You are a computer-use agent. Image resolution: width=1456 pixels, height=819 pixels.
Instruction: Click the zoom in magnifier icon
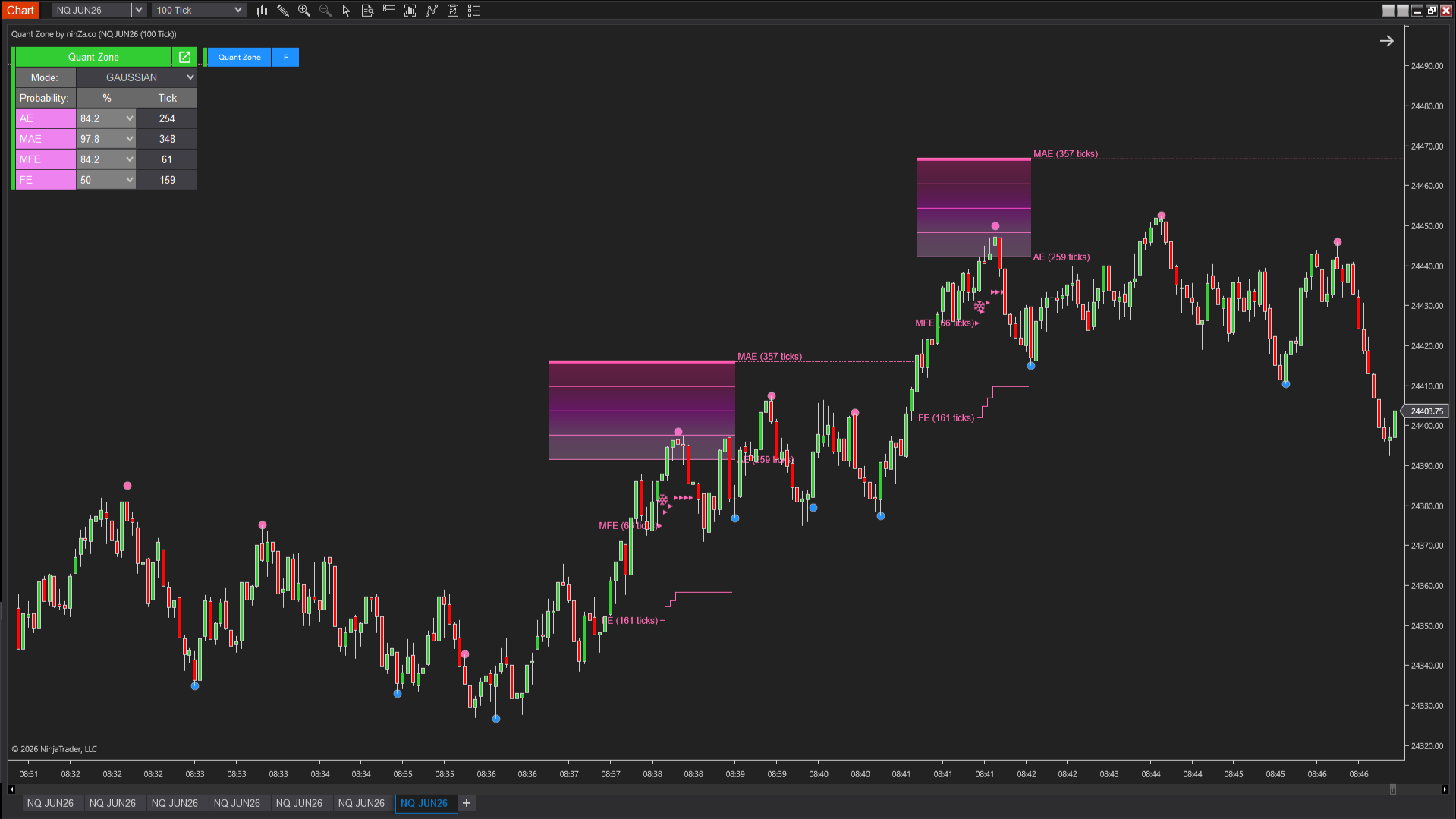click(x=304, y=11)
